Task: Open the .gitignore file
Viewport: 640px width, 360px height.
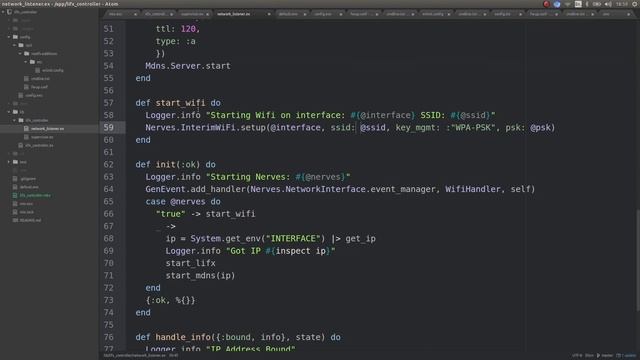Action: tap(28, 179)
